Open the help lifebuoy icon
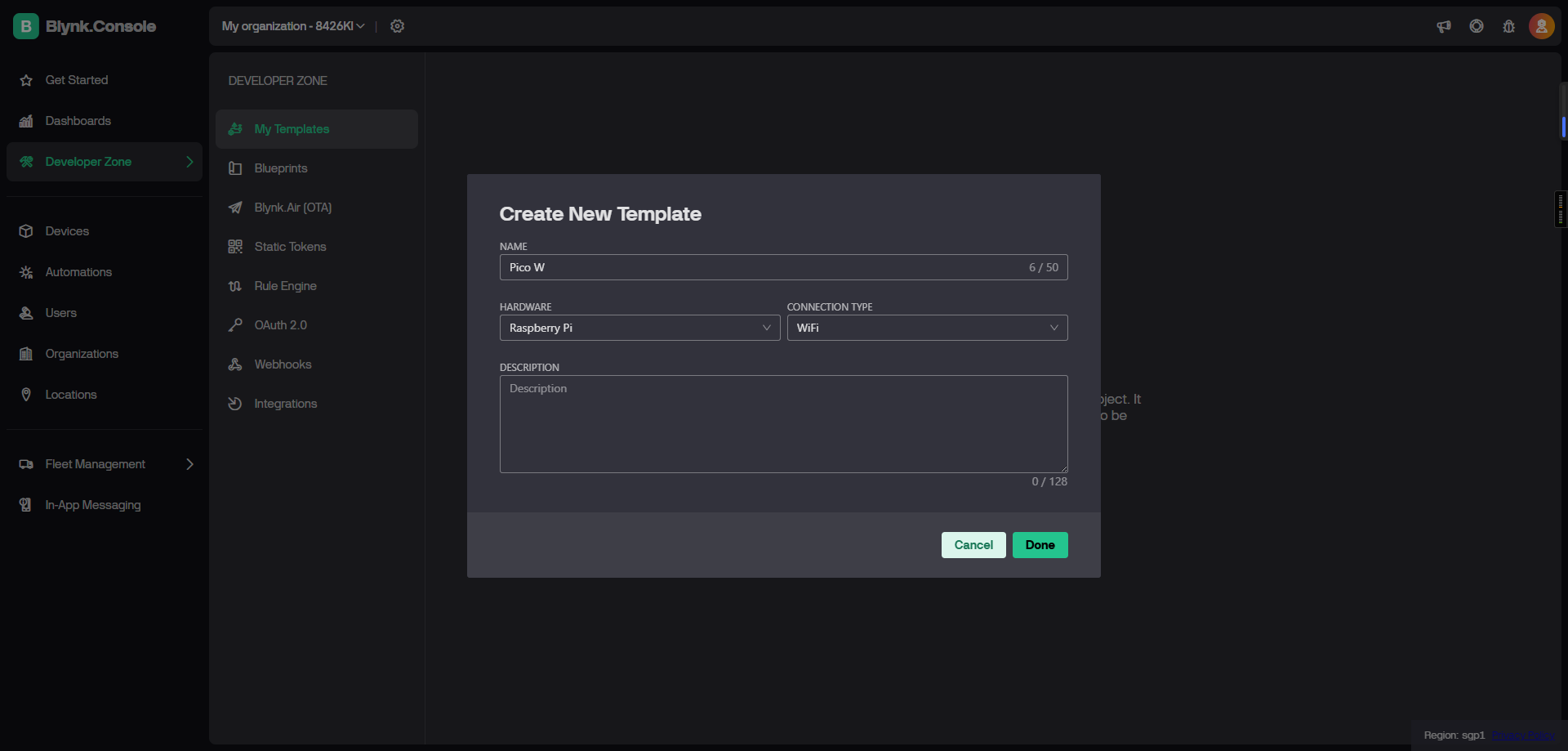 tap(1477, 26)
